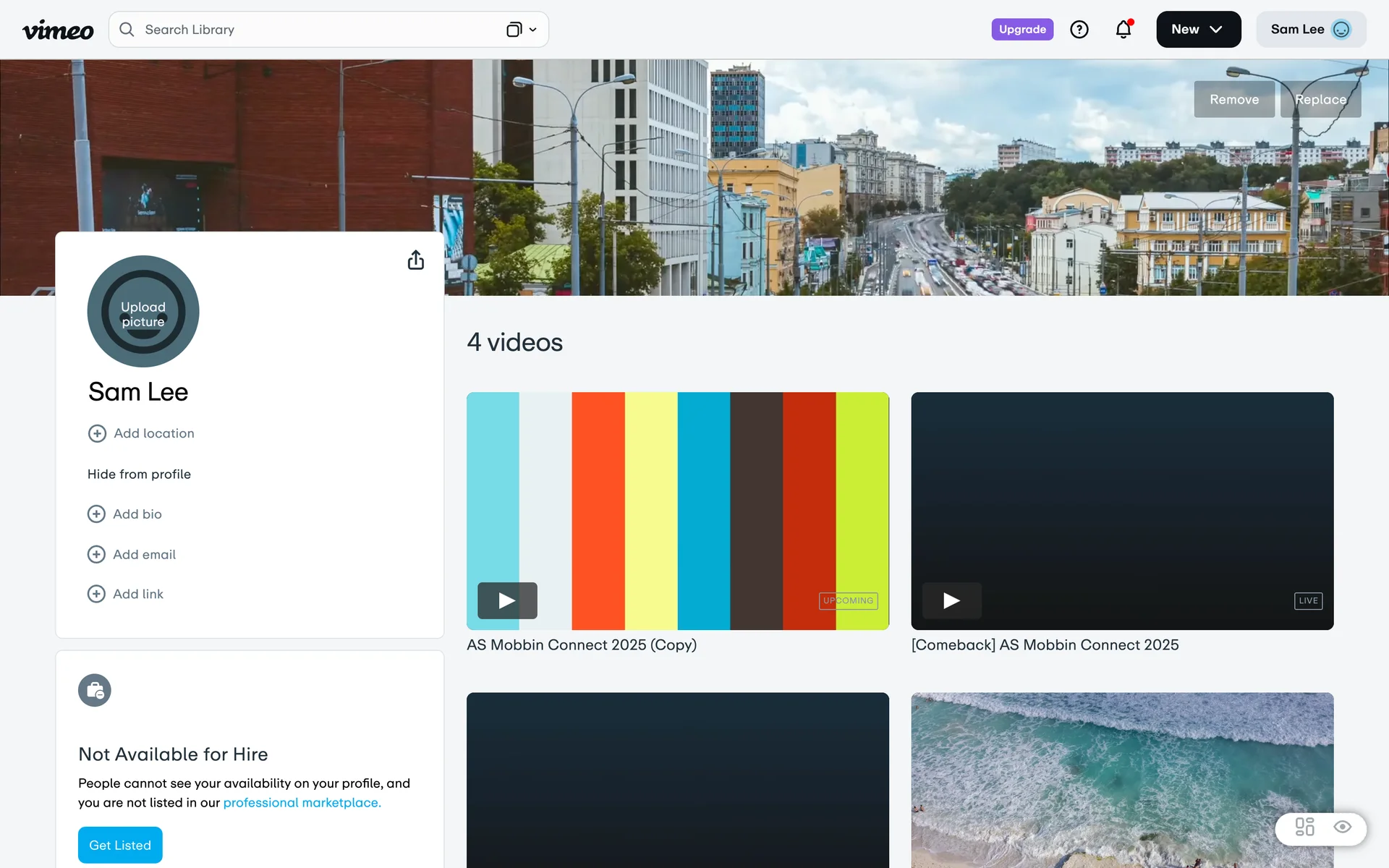
Task: Click the share profile icon
Action: pos(415,260)
